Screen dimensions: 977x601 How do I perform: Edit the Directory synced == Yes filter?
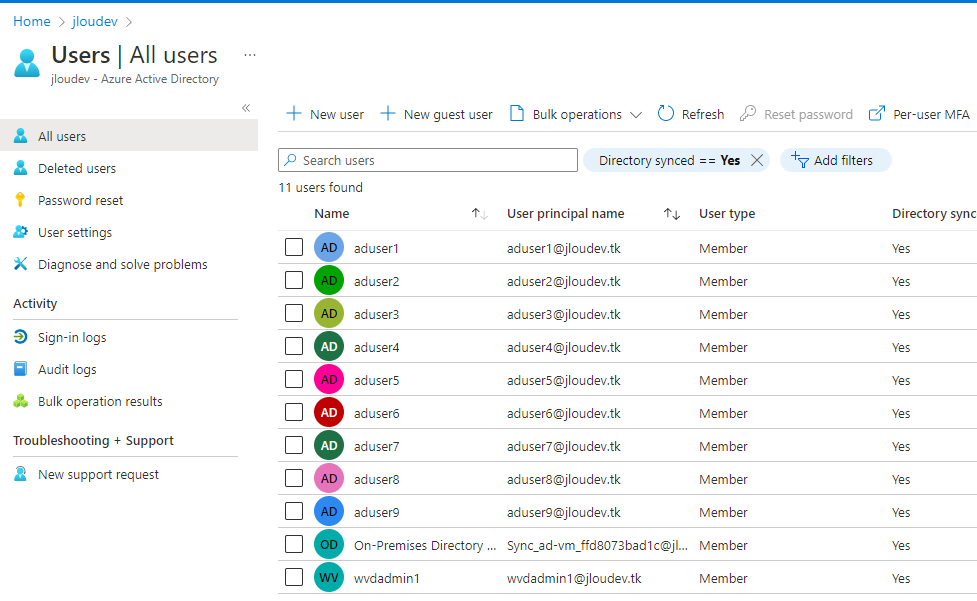click(669, 160)
